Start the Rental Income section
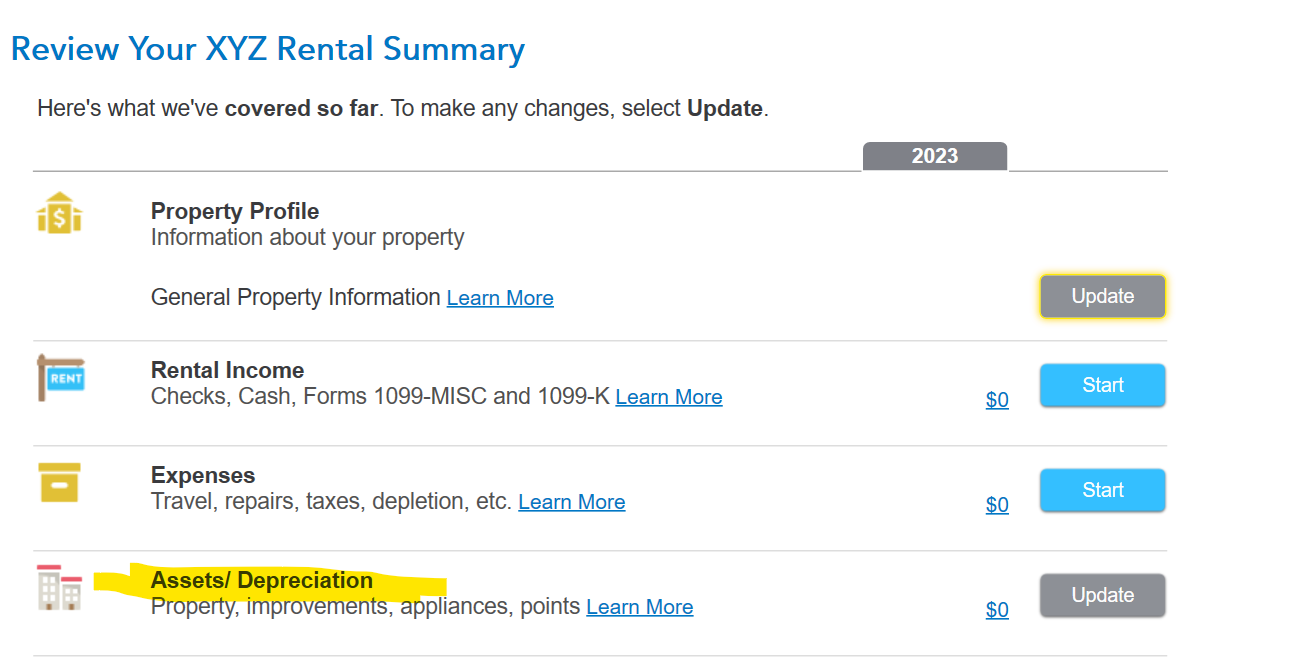This screenshot has height=664, width=1306. 1102,385
